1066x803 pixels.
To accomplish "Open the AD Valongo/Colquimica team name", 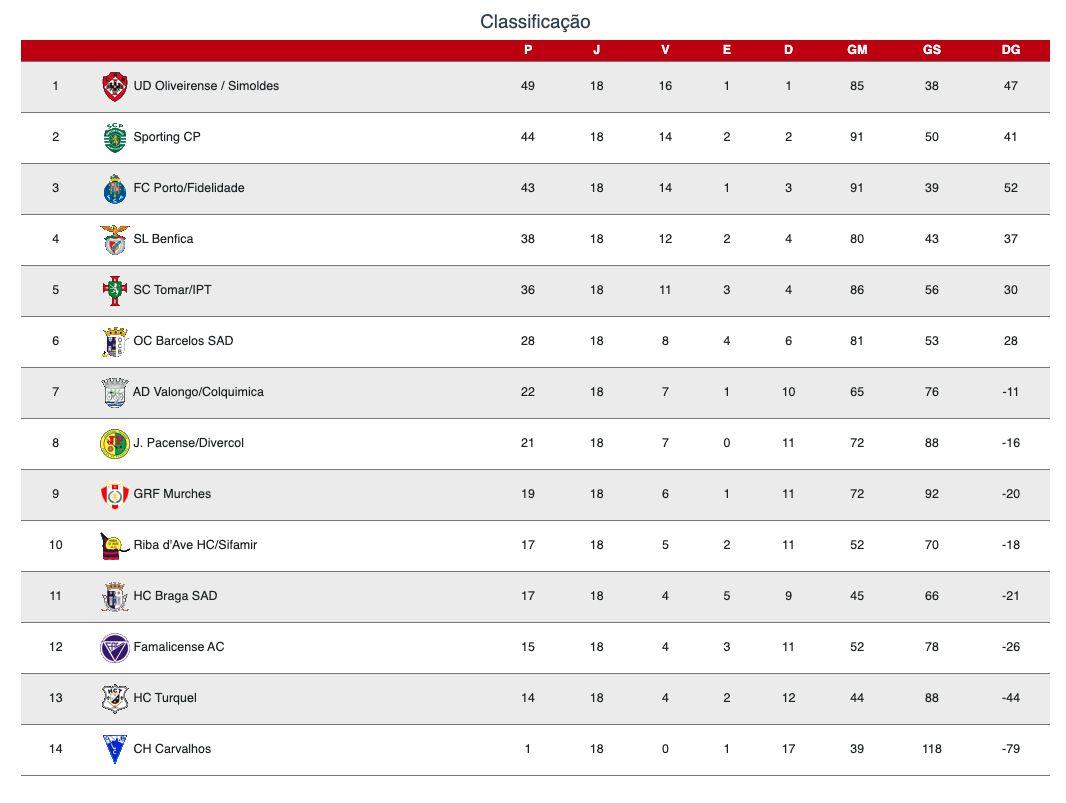I will click(198, 392).
